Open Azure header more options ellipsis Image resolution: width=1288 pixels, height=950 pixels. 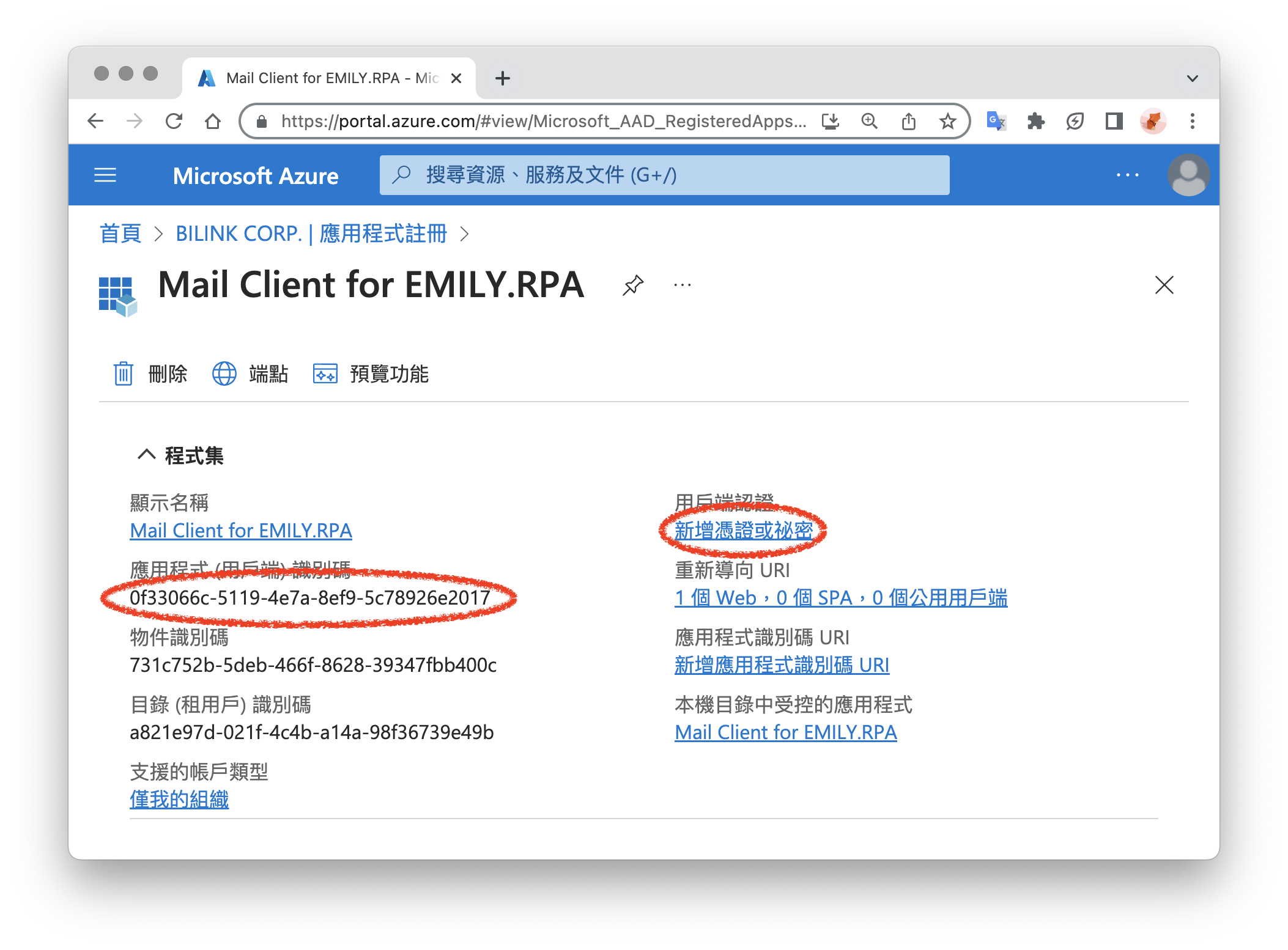(1127, 175)
